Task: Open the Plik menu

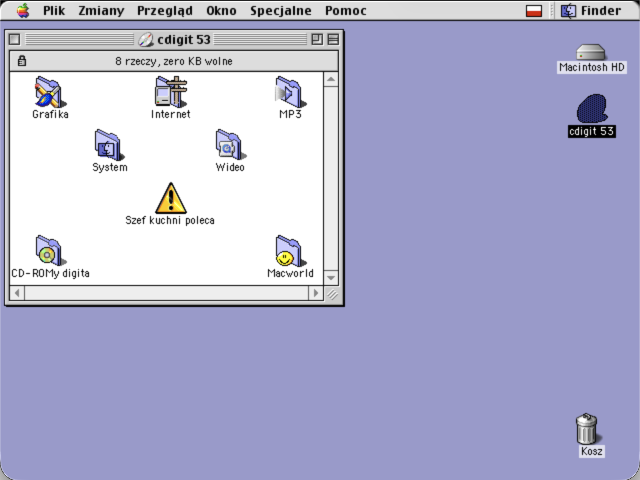Action: coord(54,11)
